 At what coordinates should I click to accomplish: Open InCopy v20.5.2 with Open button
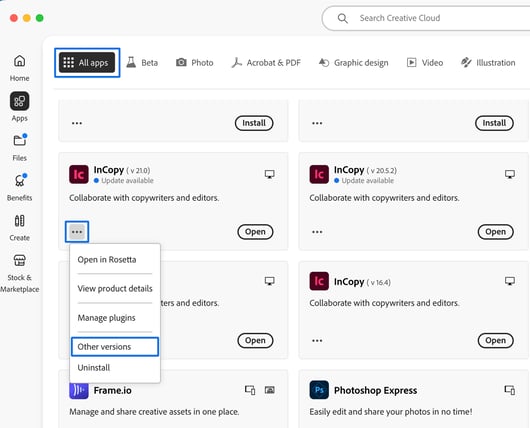pos(496,232)
